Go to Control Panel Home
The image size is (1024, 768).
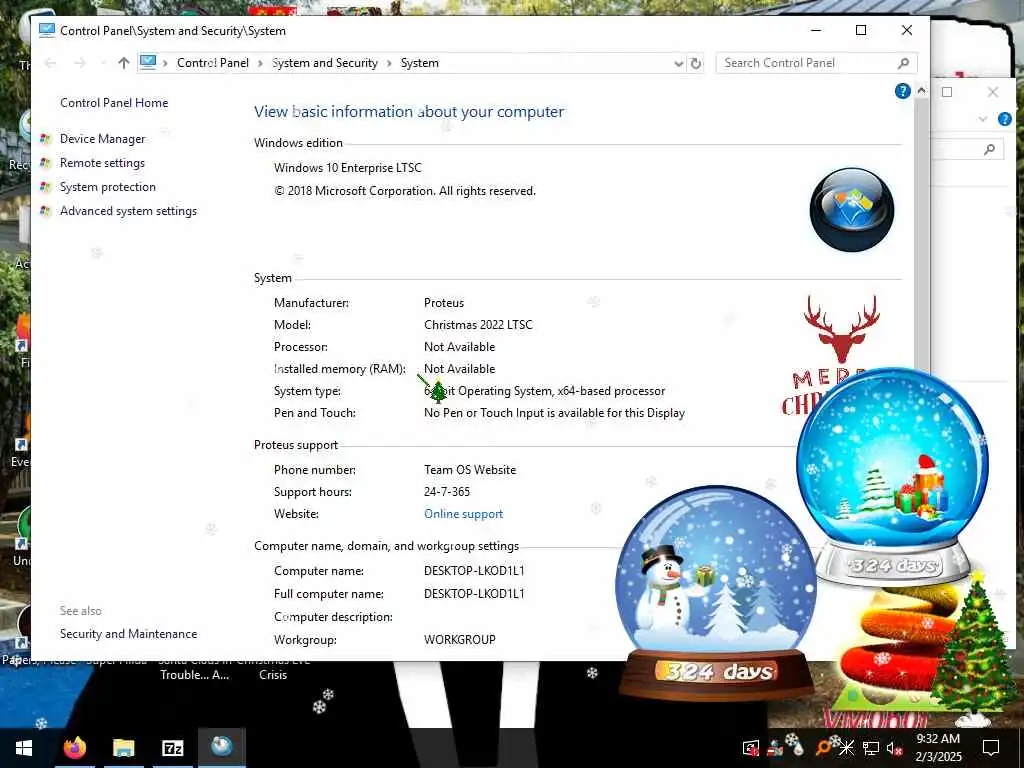pyautogui.click(x=114, y=103)
